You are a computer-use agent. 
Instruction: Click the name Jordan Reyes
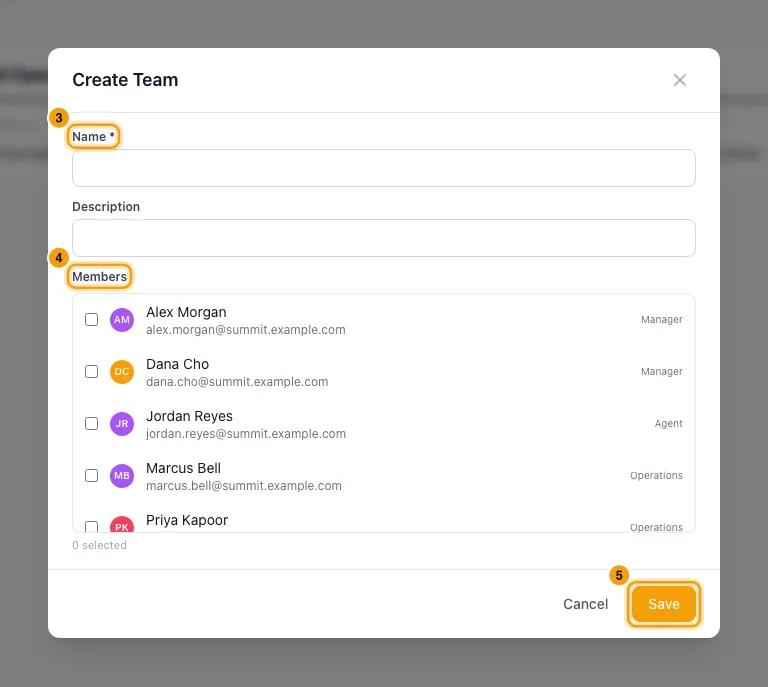[189, 416]
